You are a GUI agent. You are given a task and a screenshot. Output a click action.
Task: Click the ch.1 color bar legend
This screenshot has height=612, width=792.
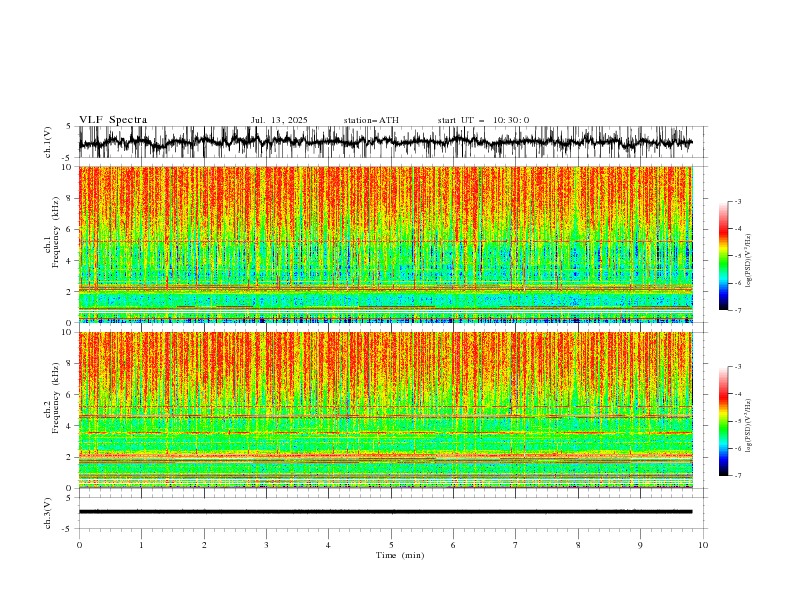pos(723,256)
